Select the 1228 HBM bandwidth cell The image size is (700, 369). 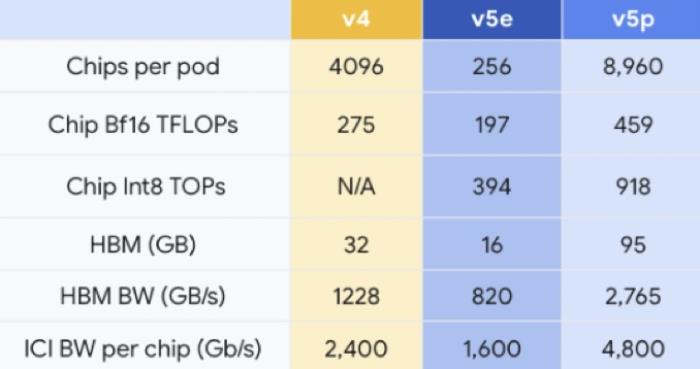click(x=356, y=296)
